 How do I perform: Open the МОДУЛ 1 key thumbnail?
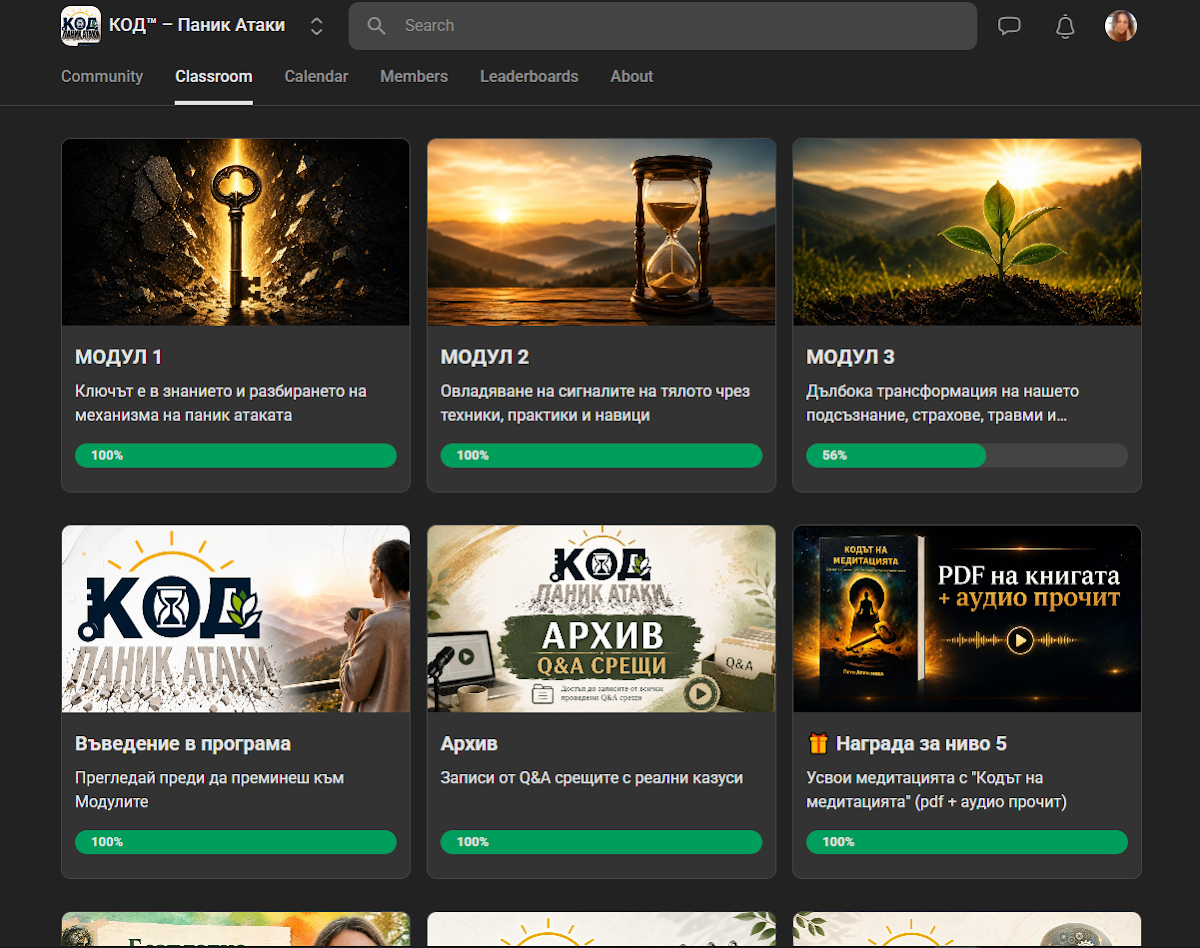click(x=236, y=232)
